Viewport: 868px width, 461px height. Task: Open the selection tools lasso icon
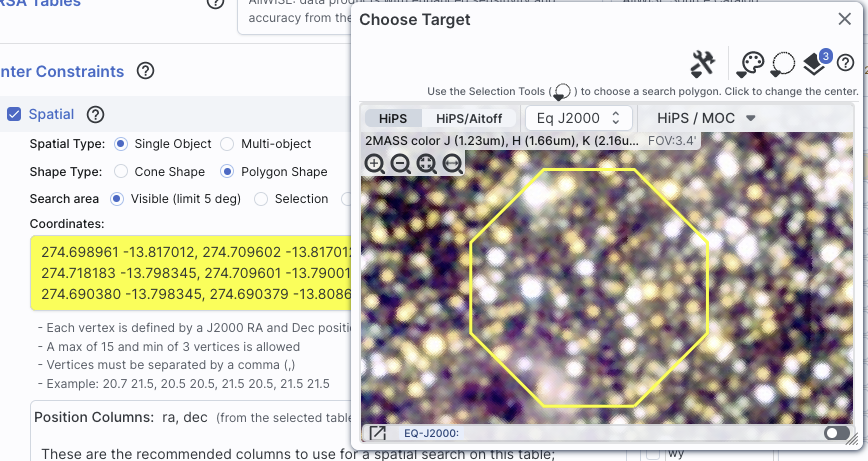pos(782,64)
